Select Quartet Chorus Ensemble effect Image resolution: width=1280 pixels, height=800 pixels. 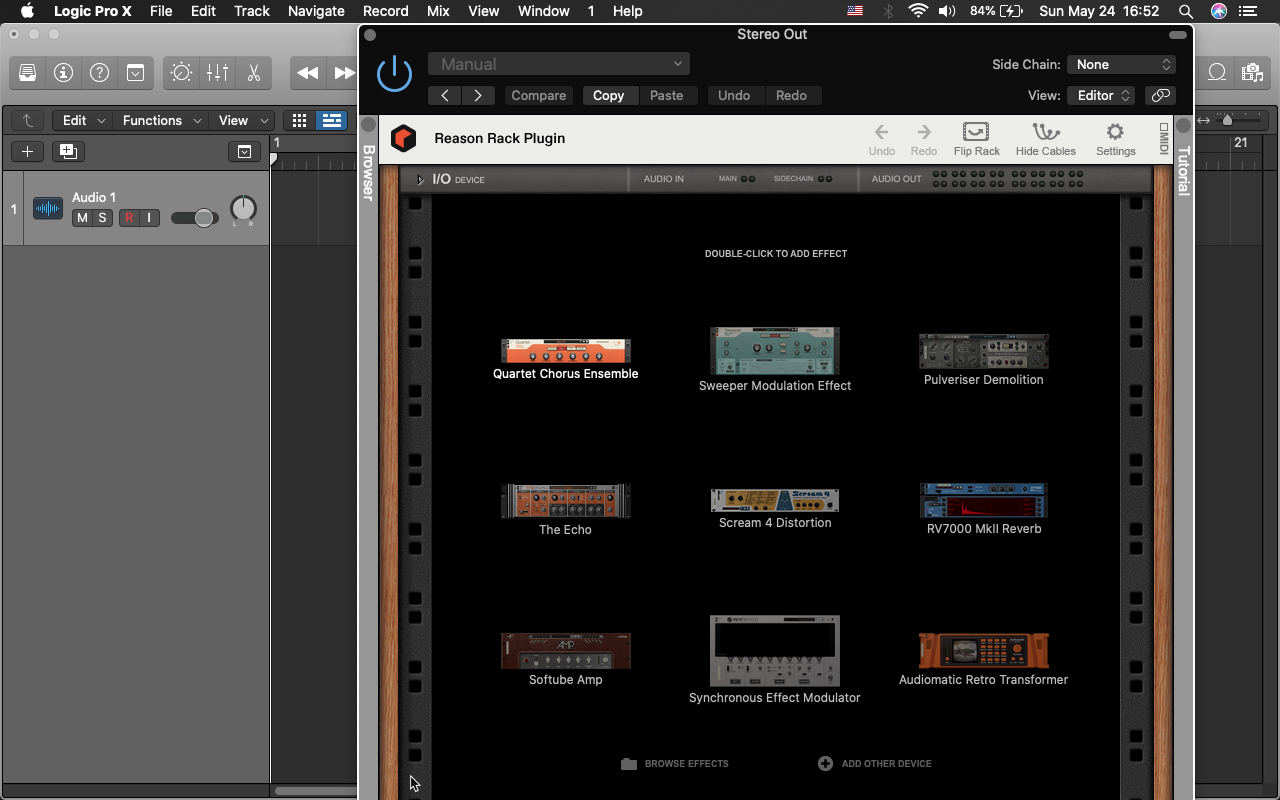click(x=566, y=359)
